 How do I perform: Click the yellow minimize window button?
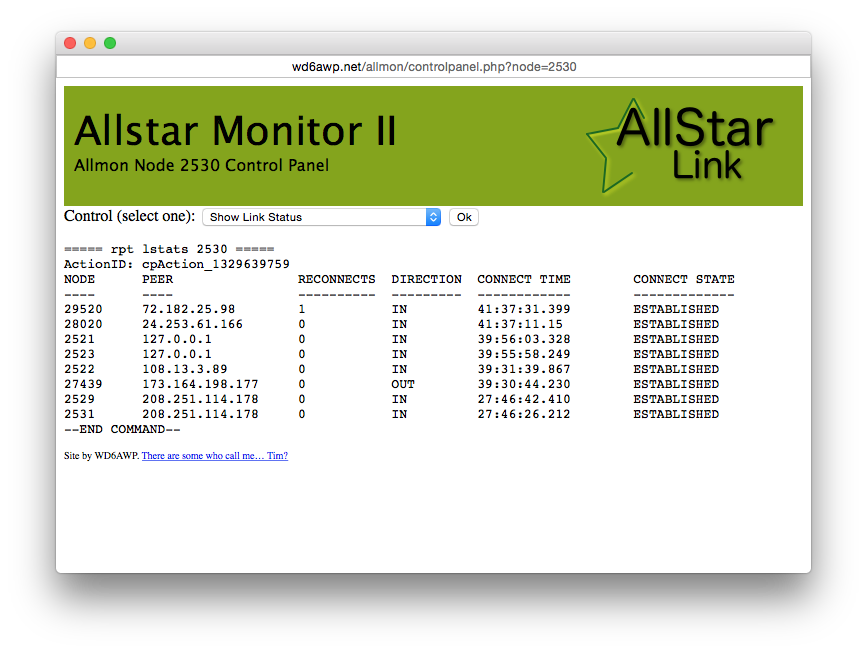(90, 43)
